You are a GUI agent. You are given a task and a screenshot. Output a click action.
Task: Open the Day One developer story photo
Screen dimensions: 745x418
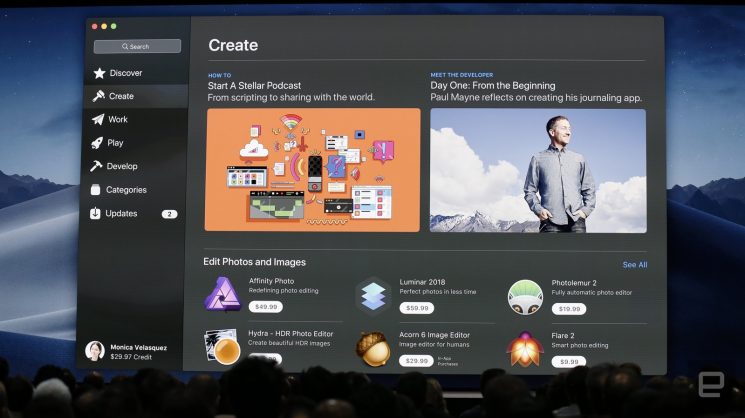tap(538, 171)
